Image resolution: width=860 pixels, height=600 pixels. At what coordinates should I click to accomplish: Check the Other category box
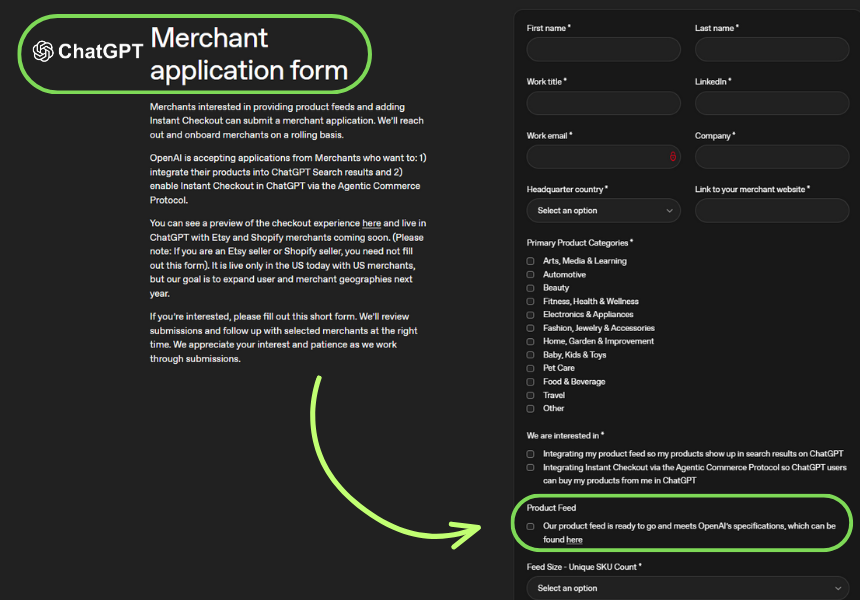[x=530, y=409]
